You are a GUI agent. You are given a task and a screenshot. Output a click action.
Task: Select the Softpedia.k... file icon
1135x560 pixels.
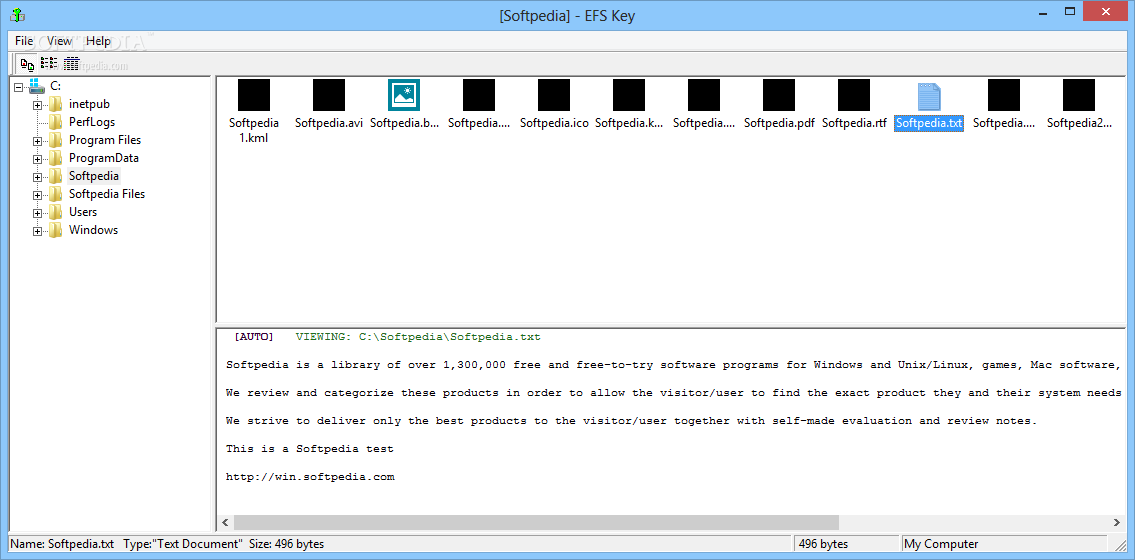(629, 96)
